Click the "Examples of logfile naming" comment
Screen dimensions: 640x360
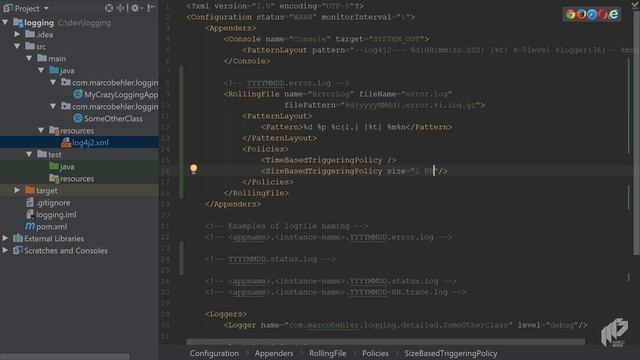click(x=287, y=226)
